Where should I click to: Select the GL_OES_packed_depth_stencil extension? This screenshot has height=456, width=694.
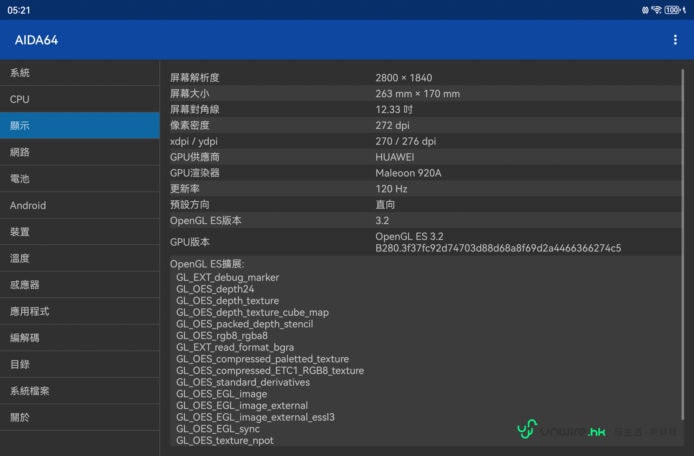(x=245, y=324)
